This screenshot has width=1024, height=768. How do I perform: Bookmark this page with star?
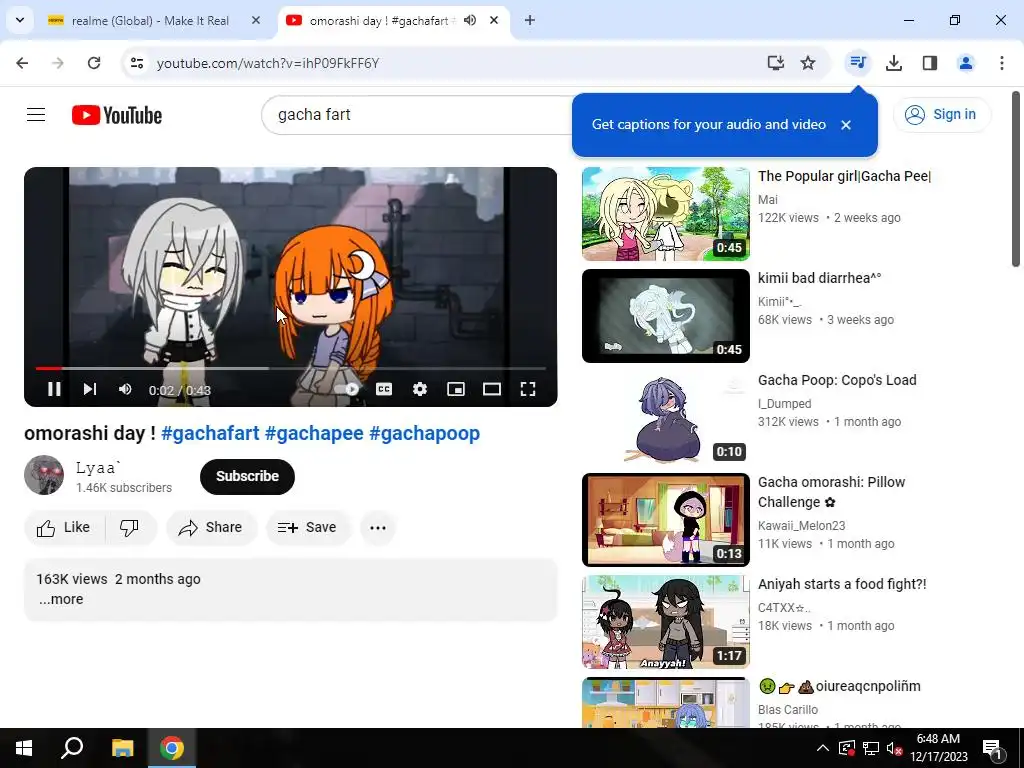click(x=808, y=63)
